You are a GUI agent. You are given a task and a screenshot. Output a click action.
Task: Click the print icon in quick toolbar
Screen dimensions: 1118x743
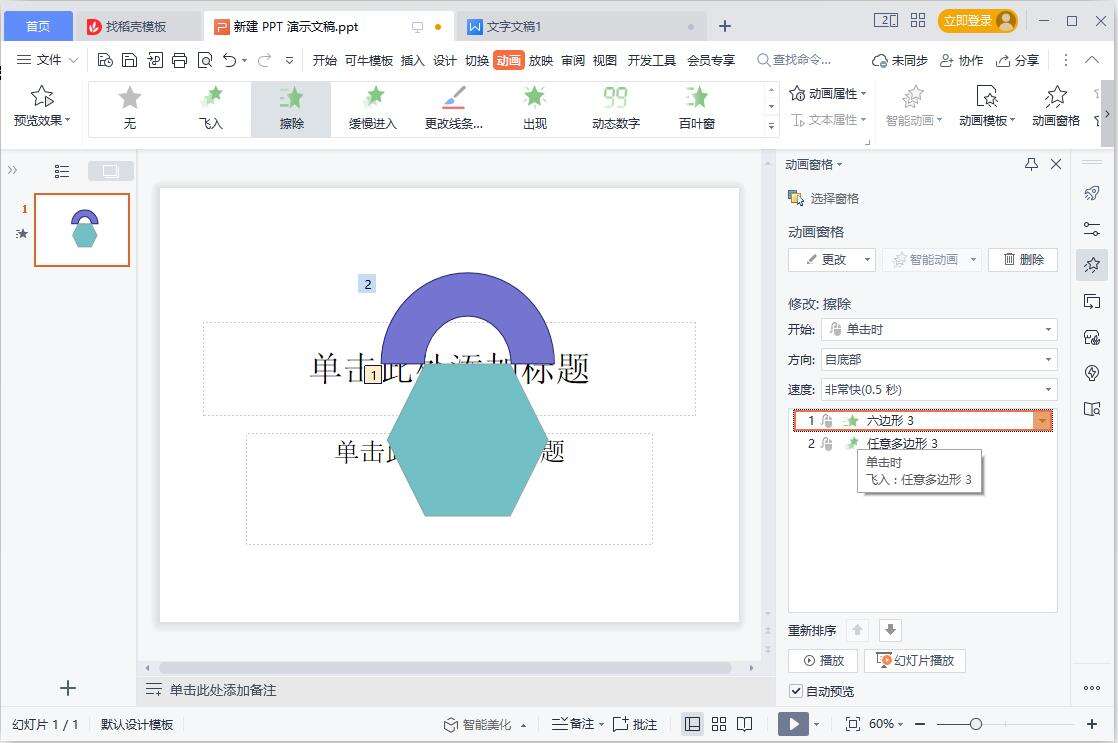180,61
